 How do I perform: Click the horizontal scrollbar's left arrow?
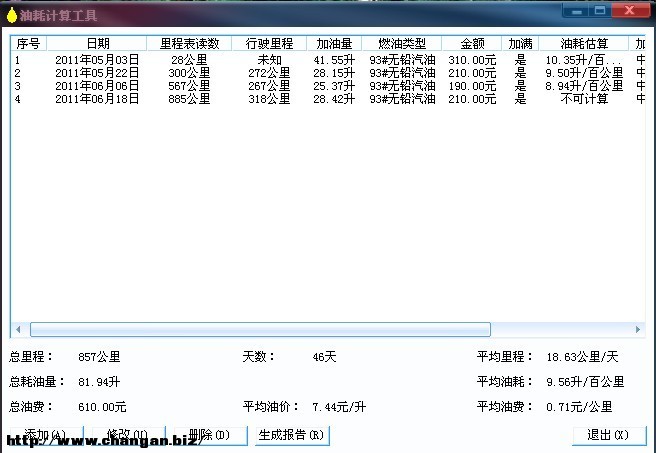tap(17, 330)
